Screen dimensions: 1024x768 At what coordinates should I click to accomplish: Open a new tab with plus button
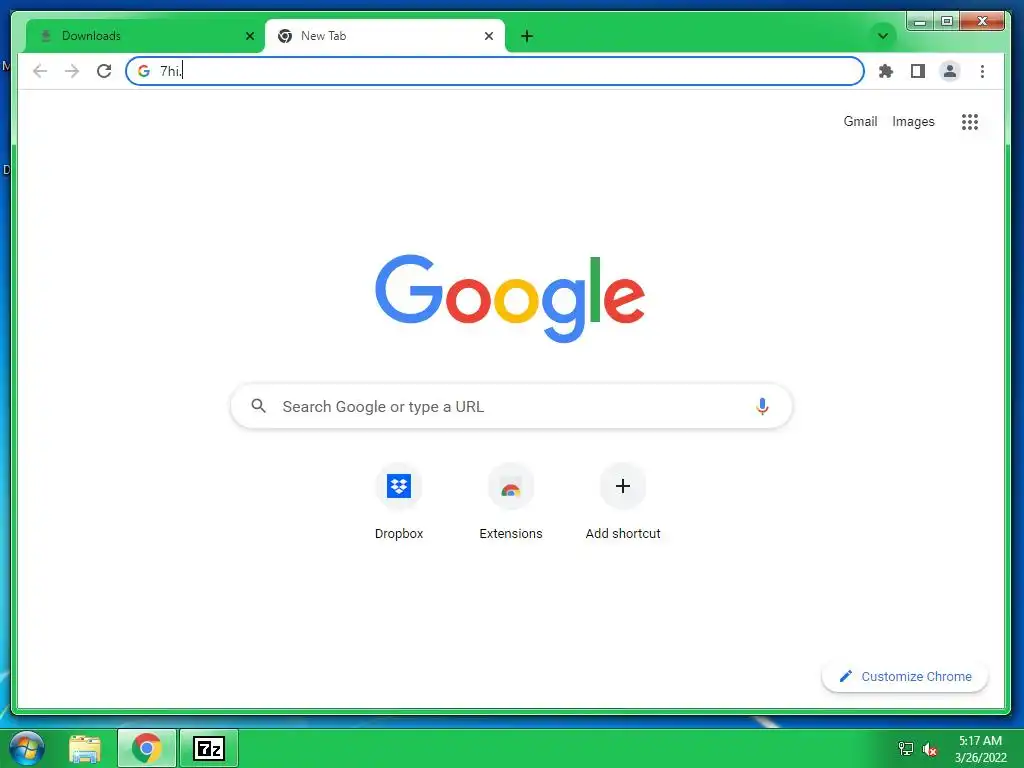[527, 36]
